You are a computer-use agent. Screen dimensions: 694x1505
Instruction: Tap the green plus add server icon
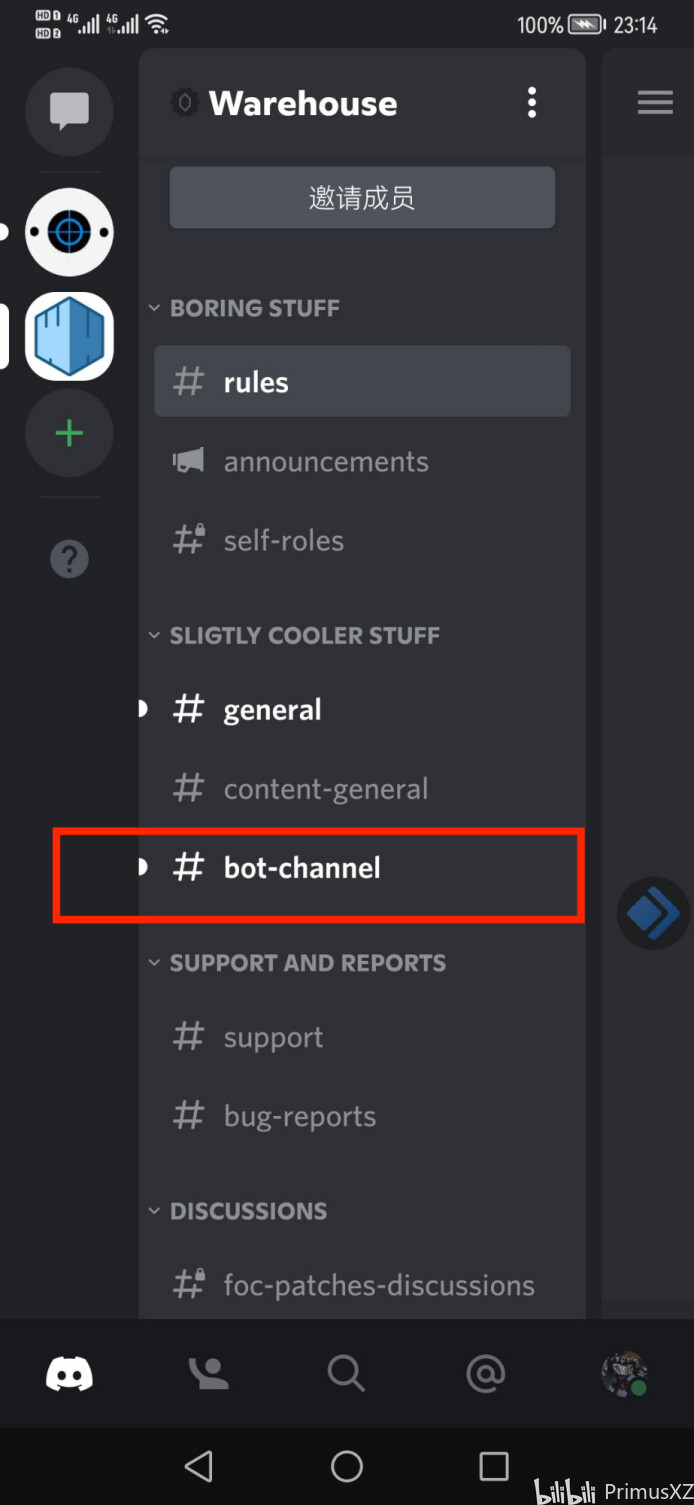coord(69,434)
